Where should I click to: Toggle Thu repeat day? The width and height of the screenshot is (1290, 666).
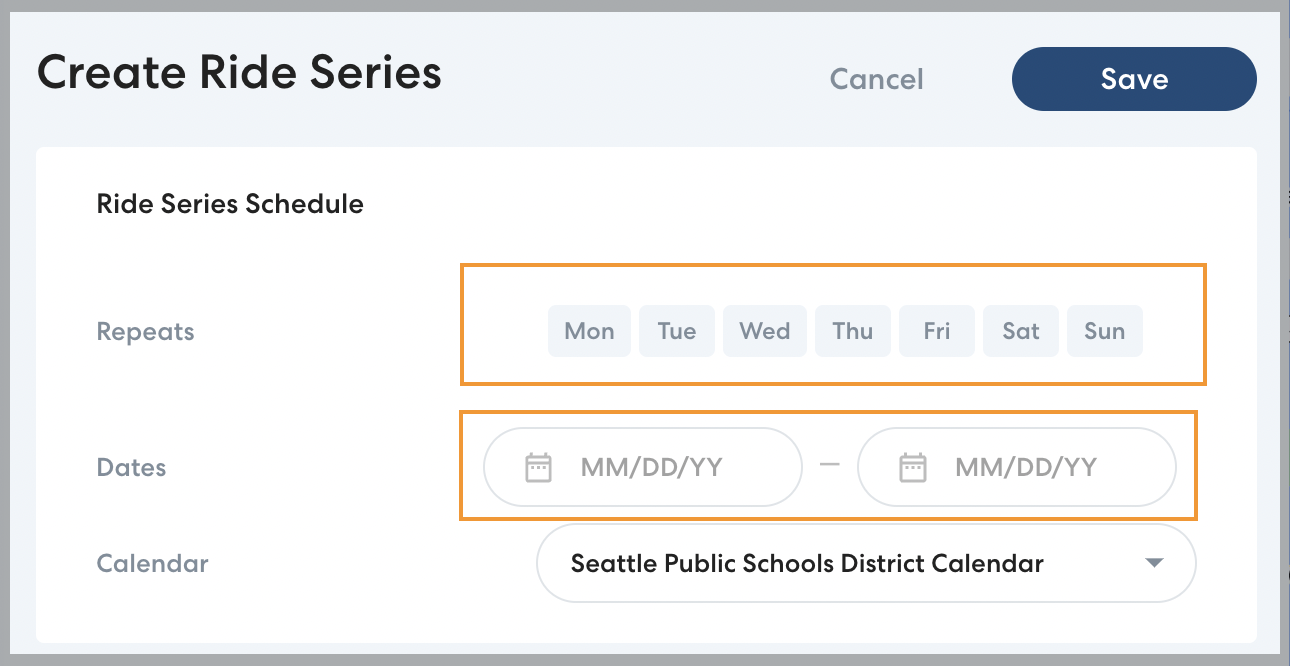853,331
